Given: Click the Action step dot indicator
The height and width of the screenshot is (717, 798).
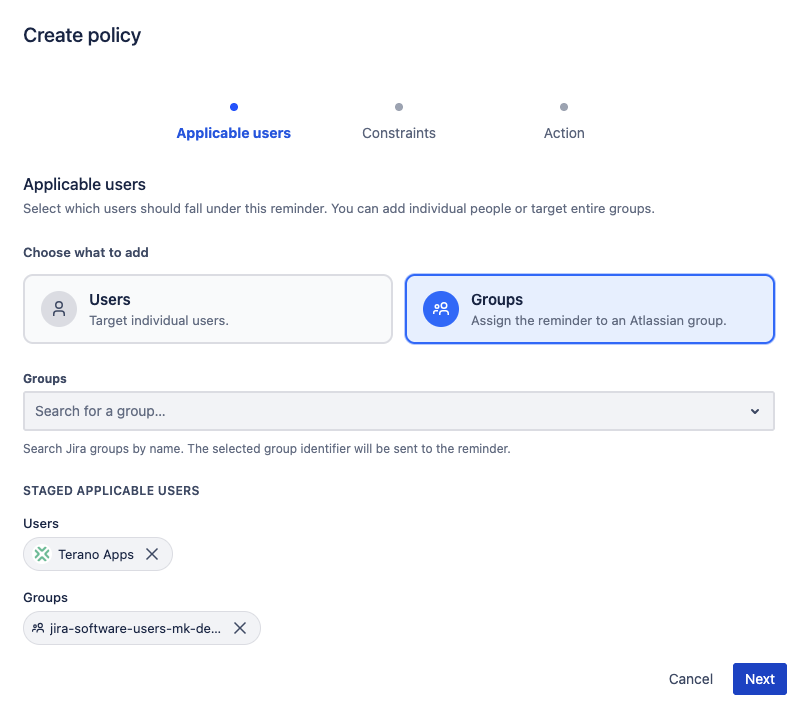Looking at the screenshot, I should [564, 107].
